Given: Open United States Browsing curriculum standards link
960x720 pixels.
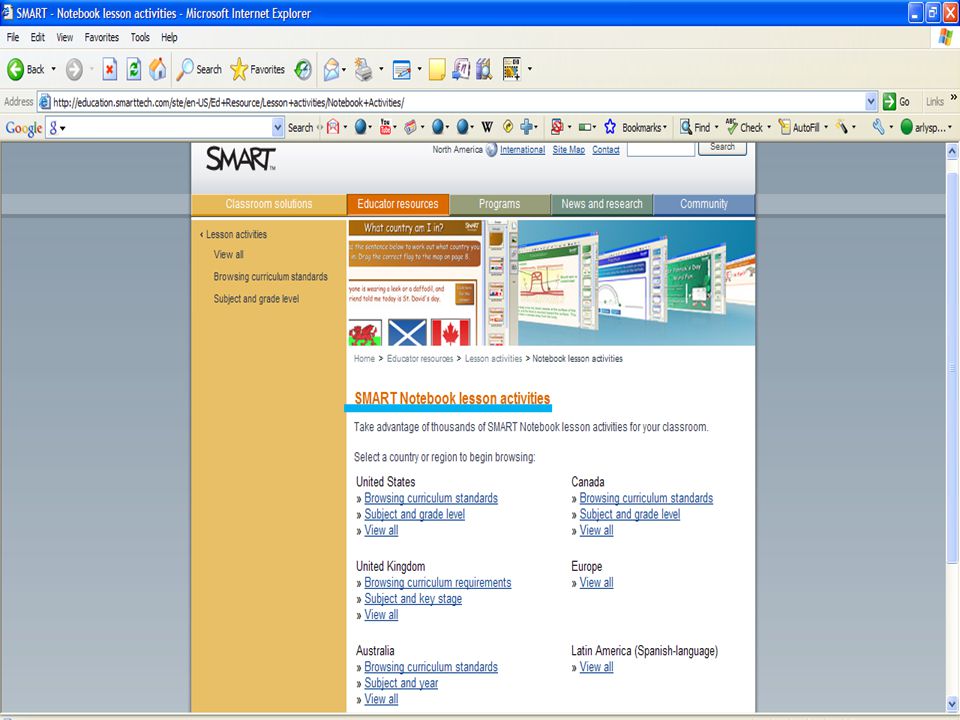Looking at the screenshot, I should tap(431, 498).
